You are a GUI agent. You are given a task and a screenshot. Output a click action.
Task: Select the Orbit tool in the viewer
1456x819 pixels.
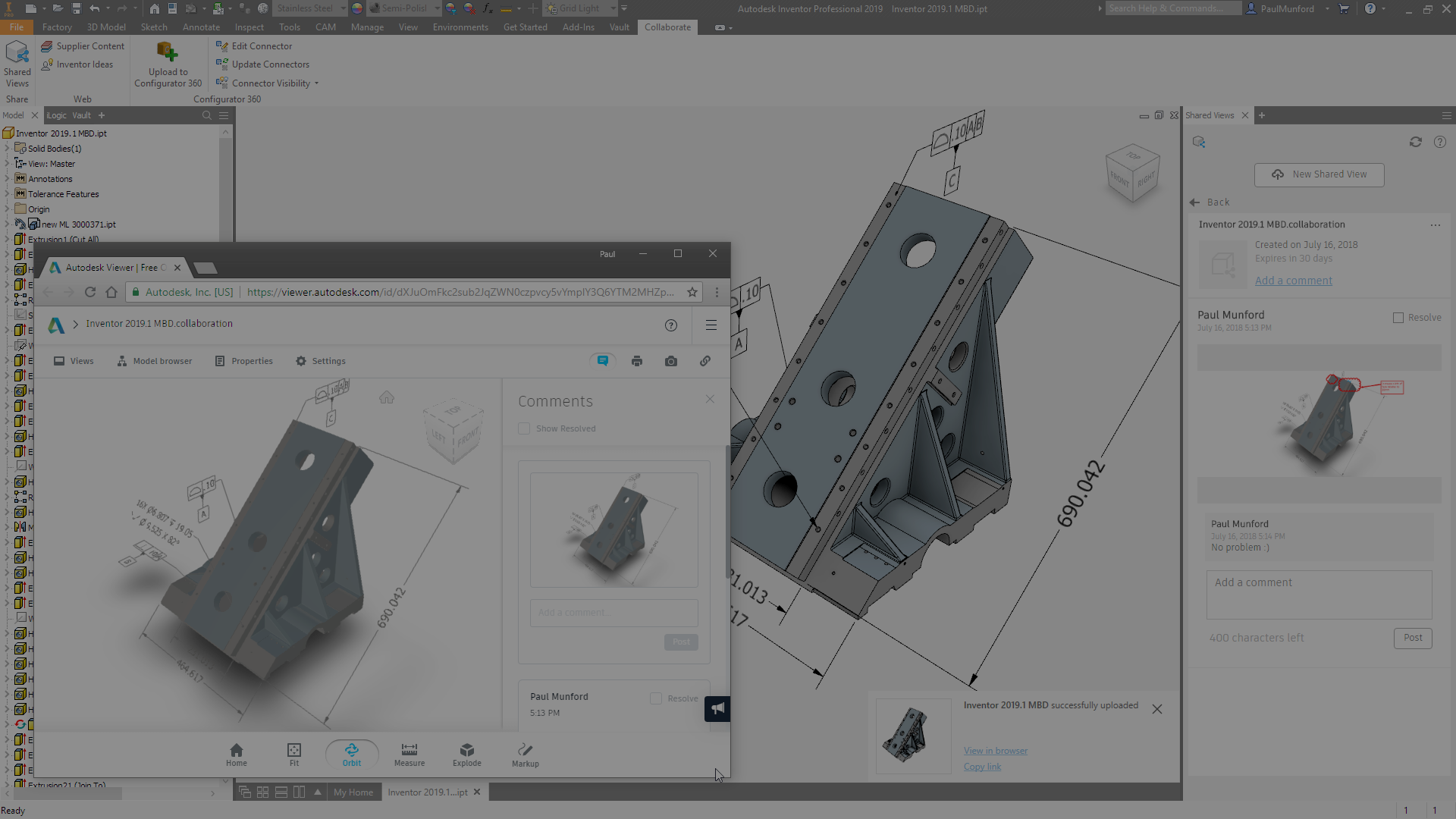point(351,755)
